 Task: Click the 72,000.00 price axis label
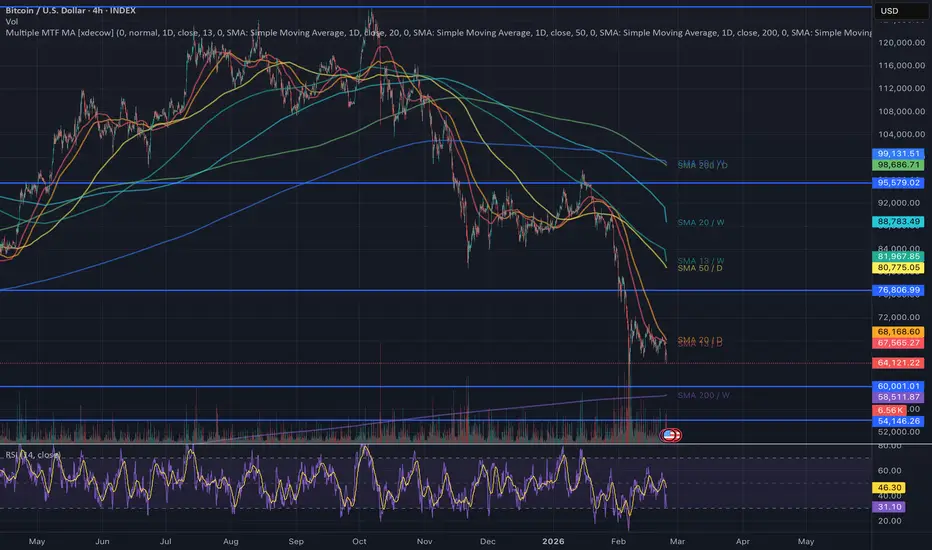pos(901,317)
